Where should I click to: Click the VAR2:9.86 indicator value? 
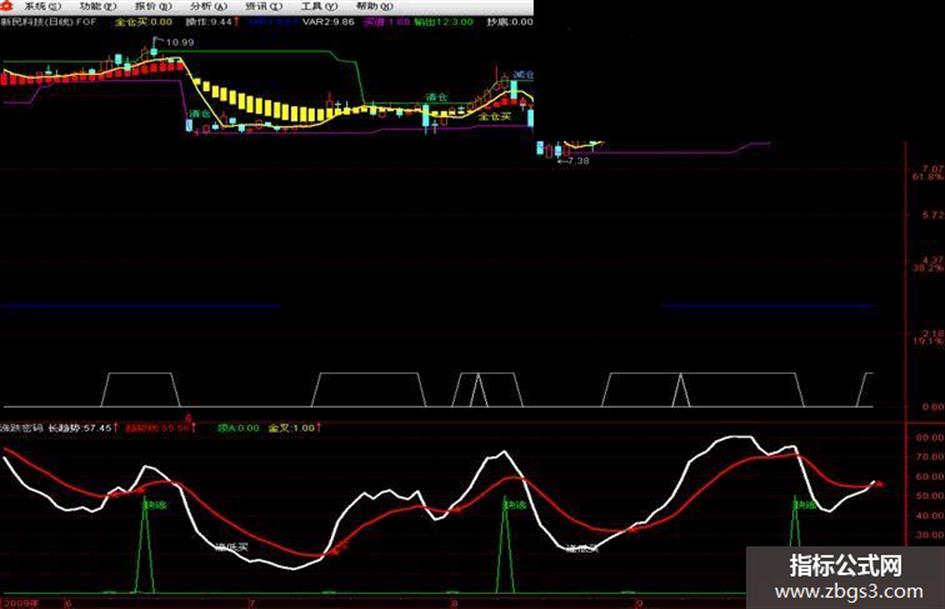click(328, 22)
